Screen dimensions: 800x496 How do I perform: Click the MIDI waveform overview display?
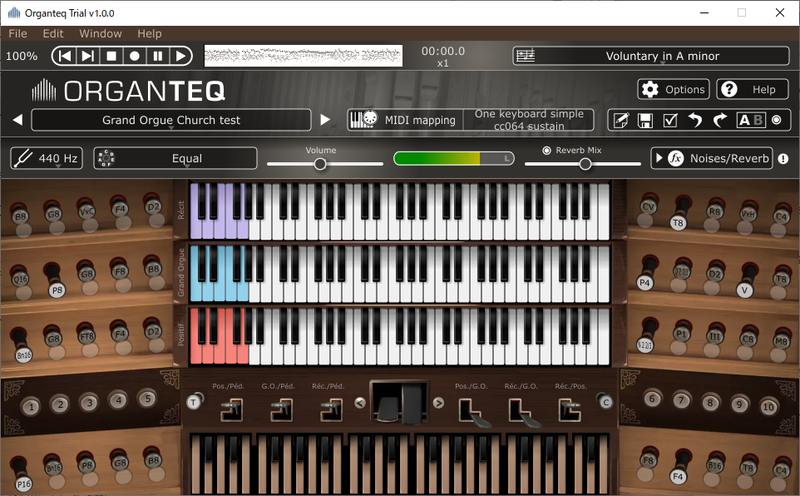pyautogui.click(x=303, y=56)
